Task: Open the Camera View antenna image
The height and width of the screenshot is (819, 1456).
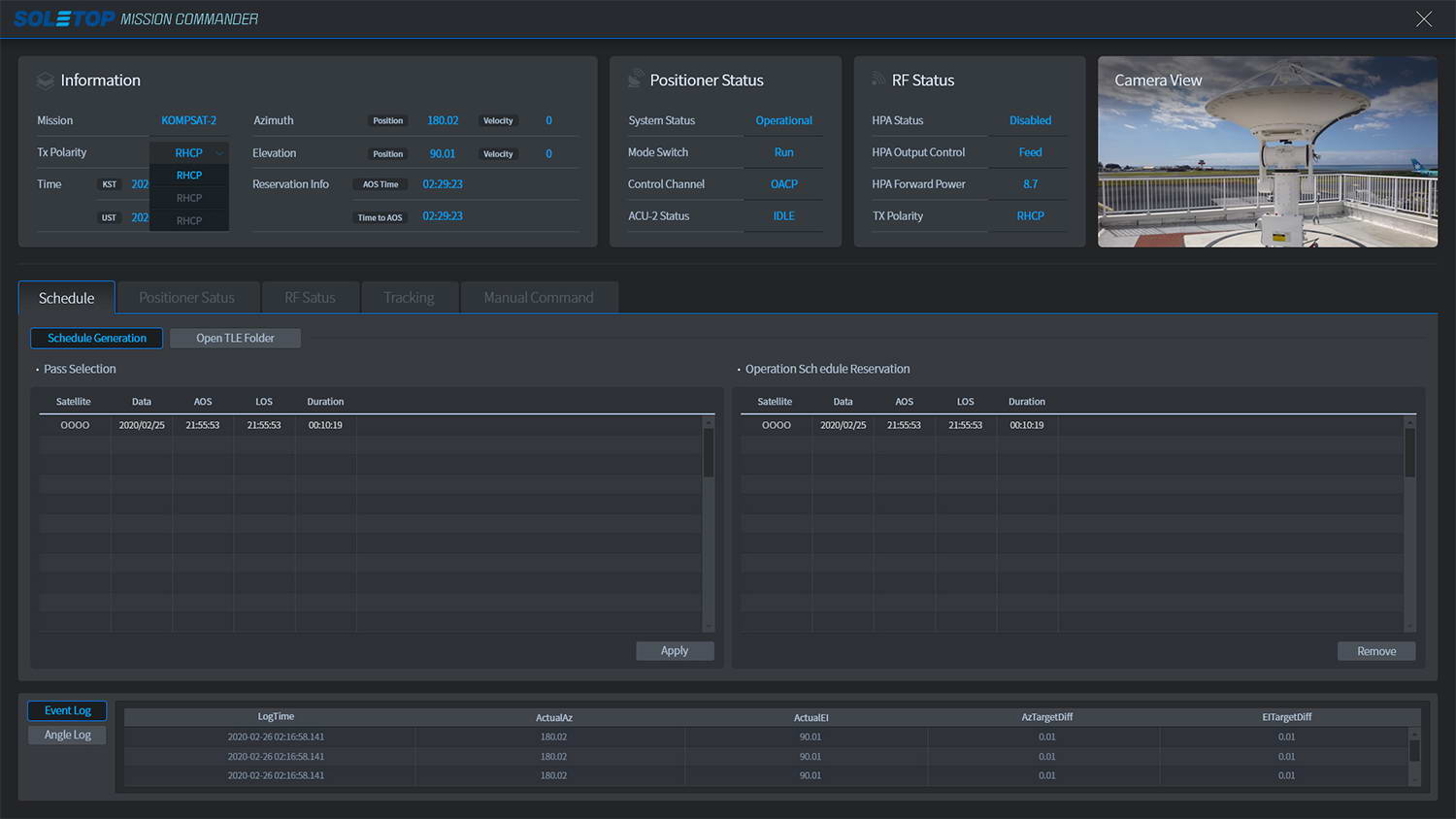Action: (x=1268, y=151)
